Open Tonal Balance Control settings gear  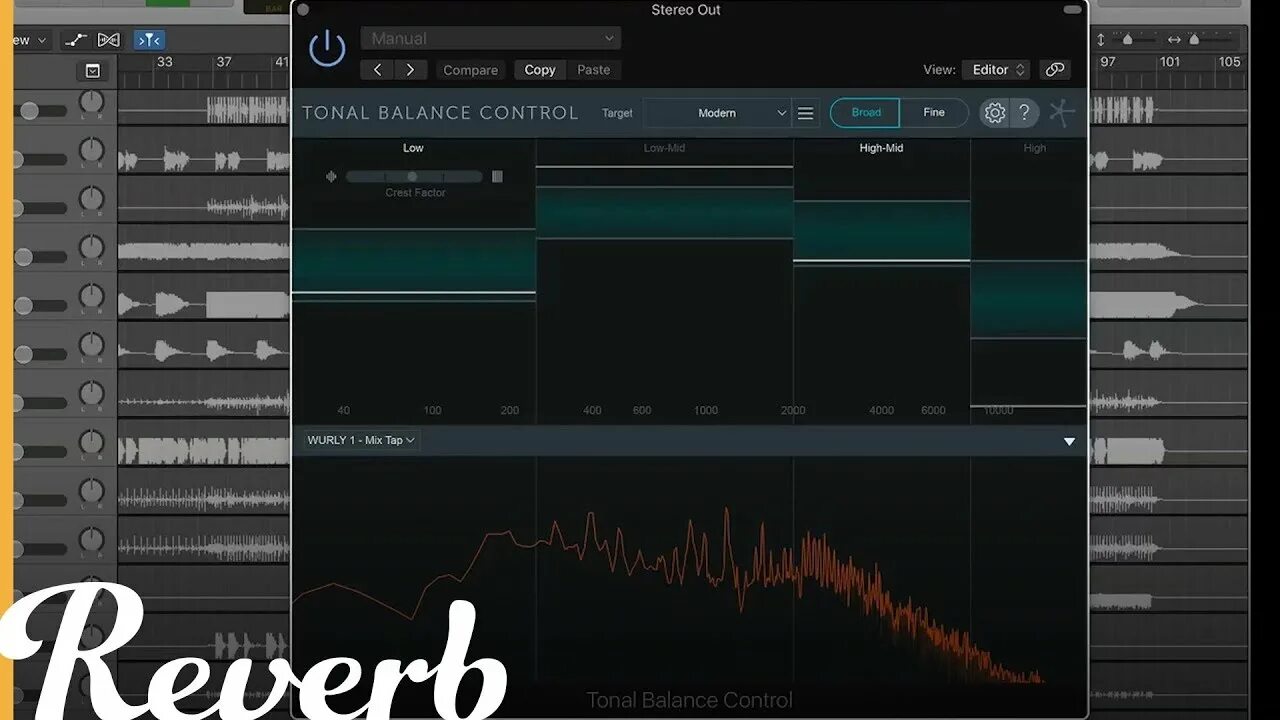coord(994,113)
